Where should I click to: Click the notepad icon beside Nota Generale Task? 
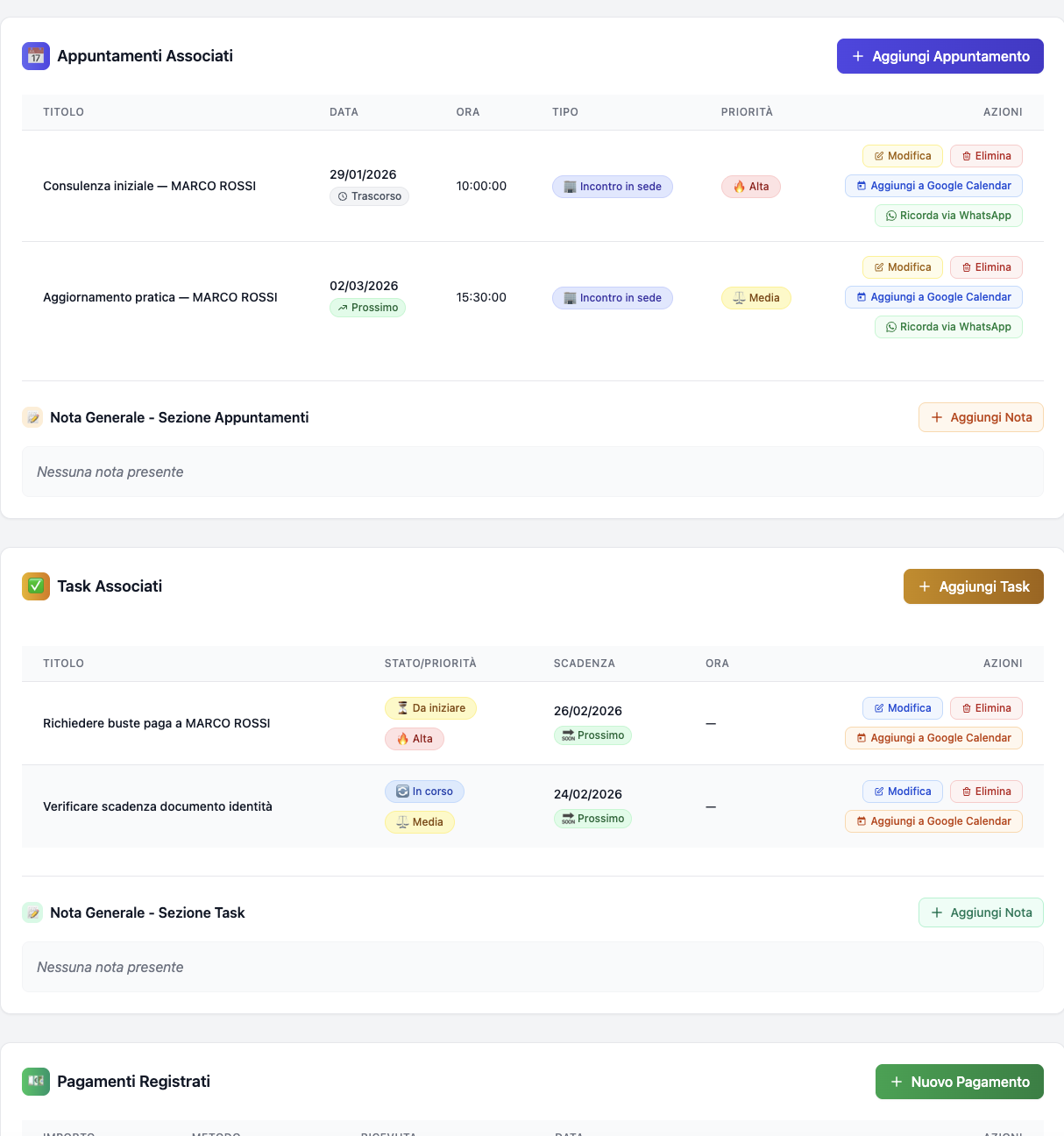point(32,913)
